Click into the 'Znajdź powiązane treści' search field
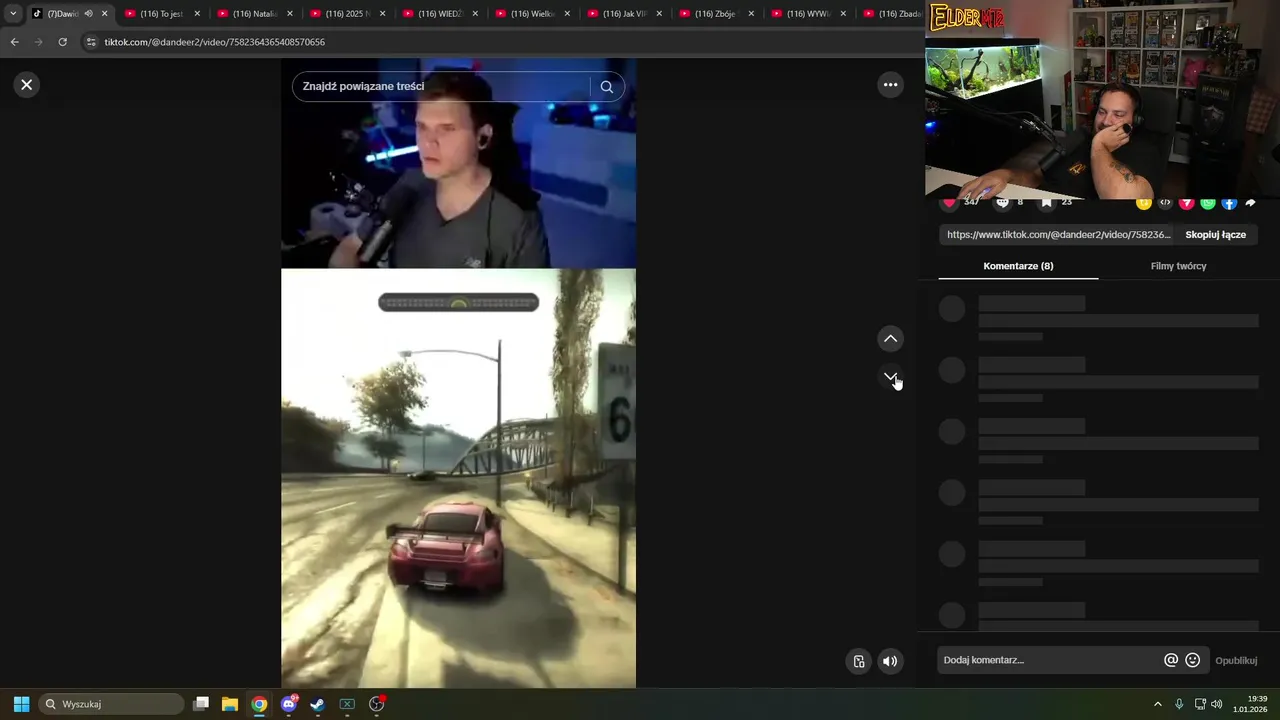1280x720 pixels. pos(440,87)
